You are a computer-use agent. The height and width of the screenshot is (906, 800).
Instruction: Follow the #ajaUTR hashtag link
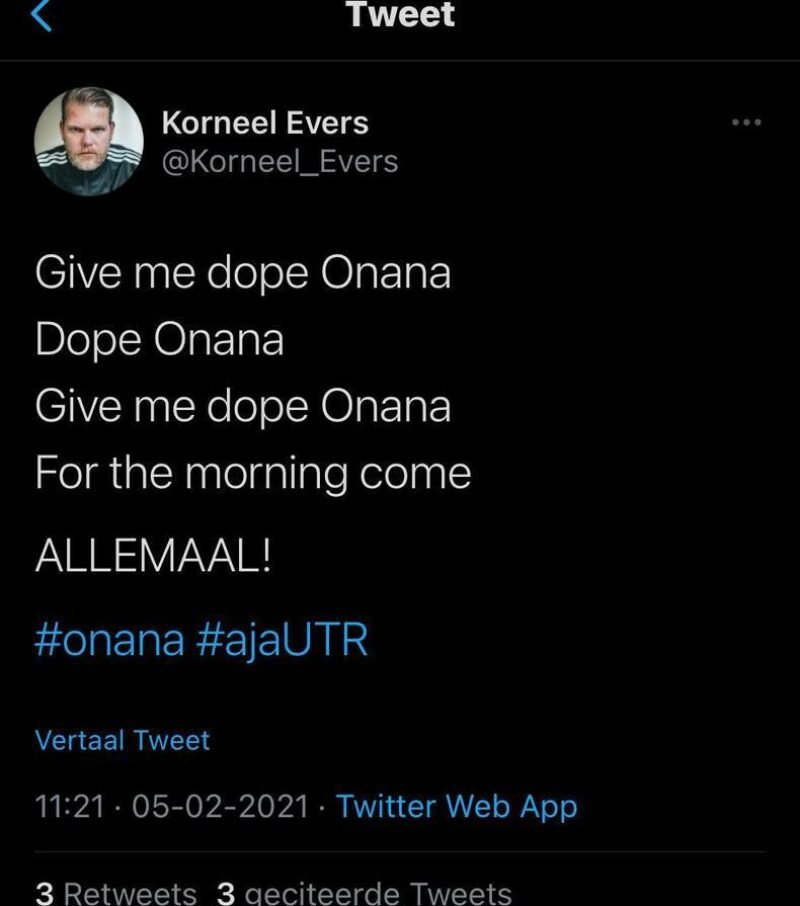click(282, 640)
